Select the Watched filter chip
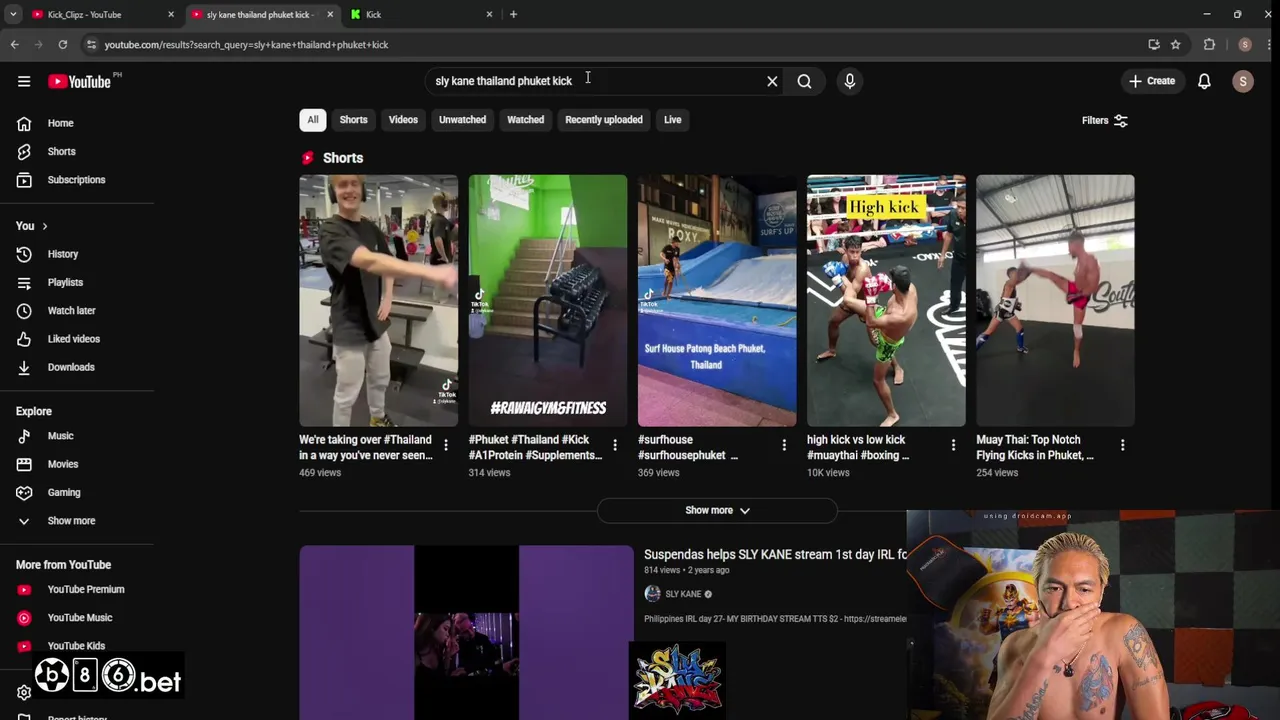This screenshot has width=1280, height=720. (x=525, y=120)
